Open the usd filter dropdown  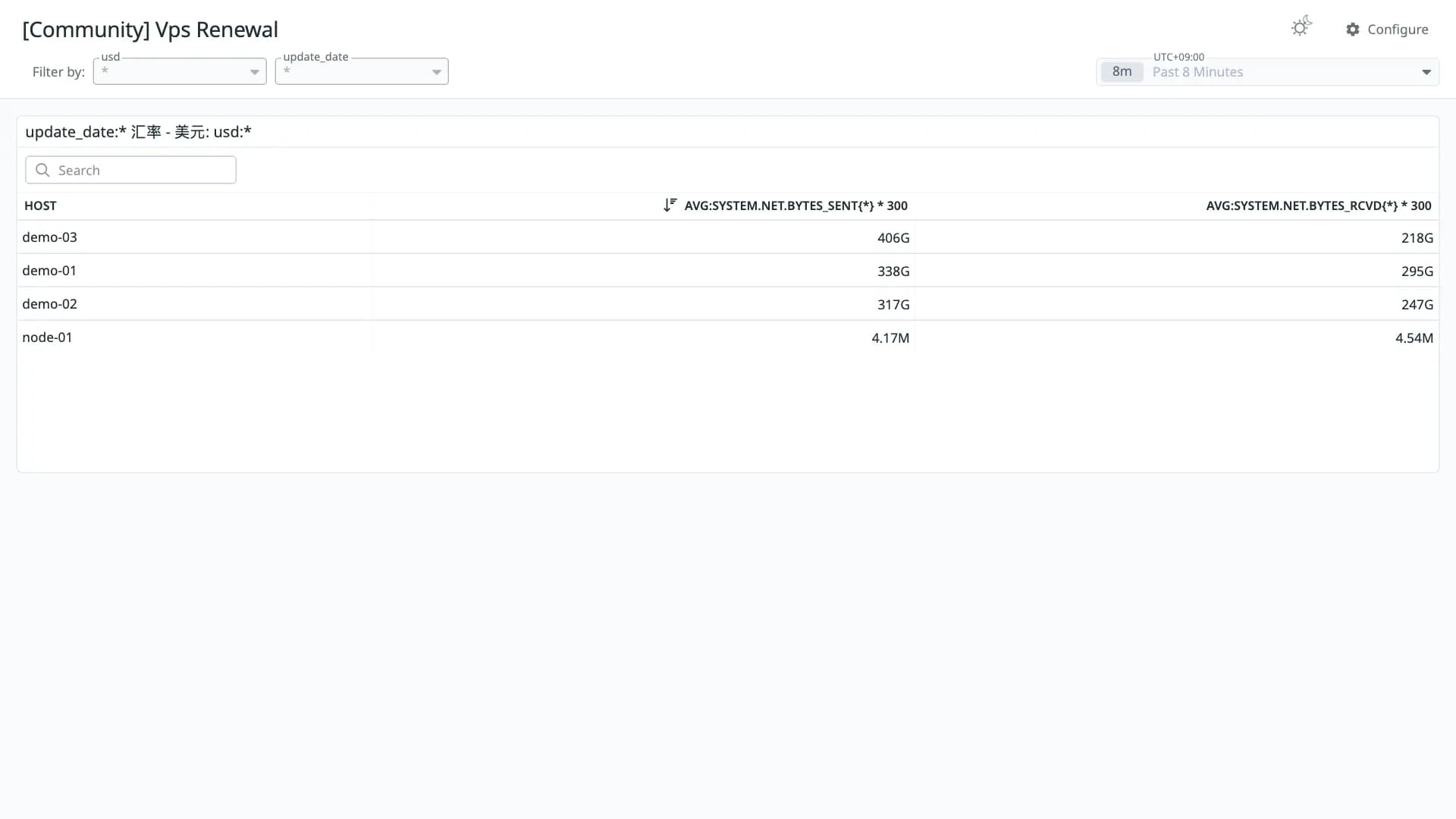click(x=180, y=71)
